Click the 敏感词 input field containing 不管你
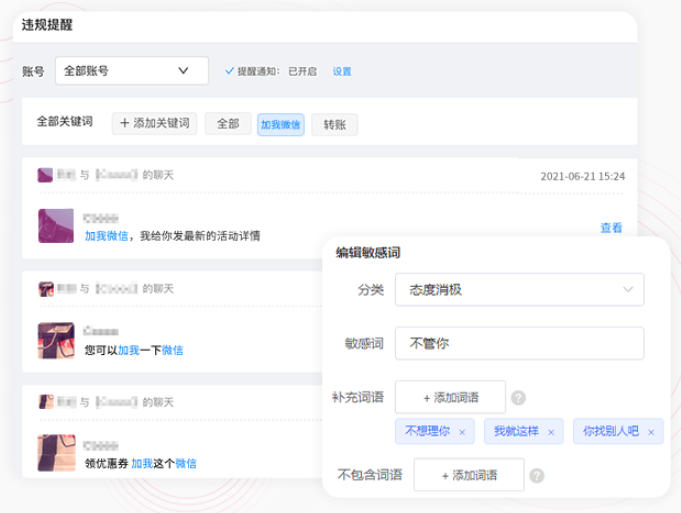 pyautogui.click(x=519, y=343)
